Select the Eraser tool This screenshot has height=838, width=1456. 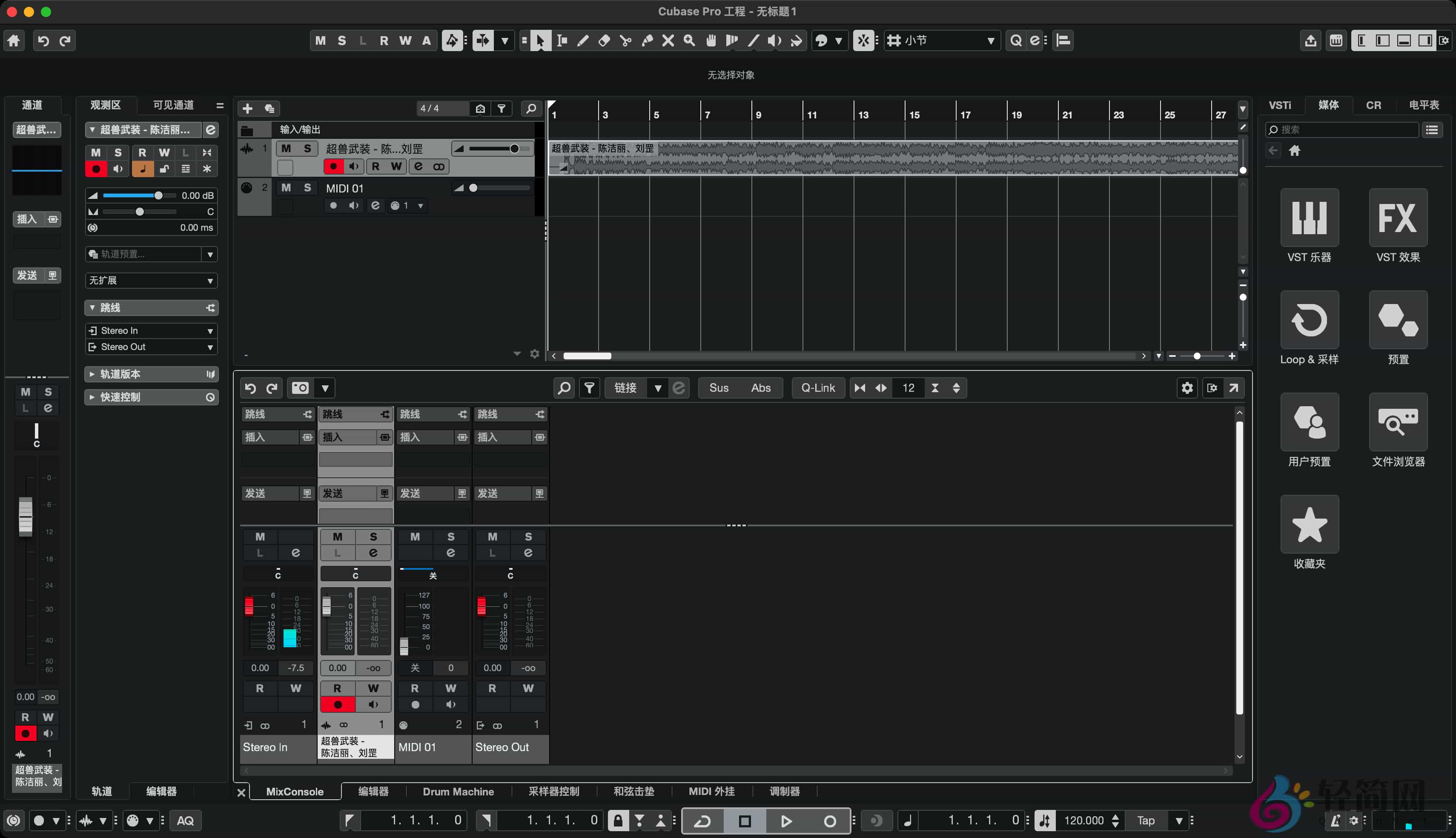point(604,40)
